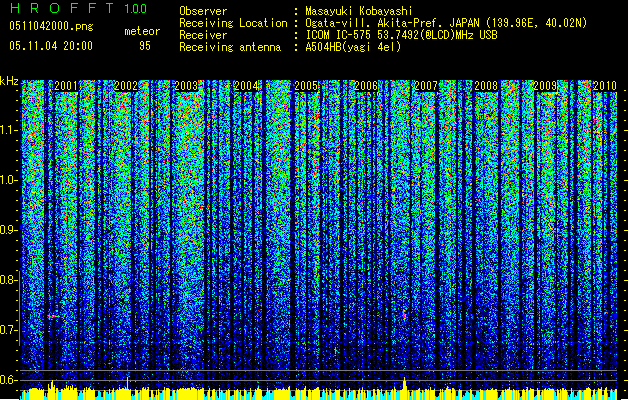
Task: Click the 2002 time marker
Action: 126,86
